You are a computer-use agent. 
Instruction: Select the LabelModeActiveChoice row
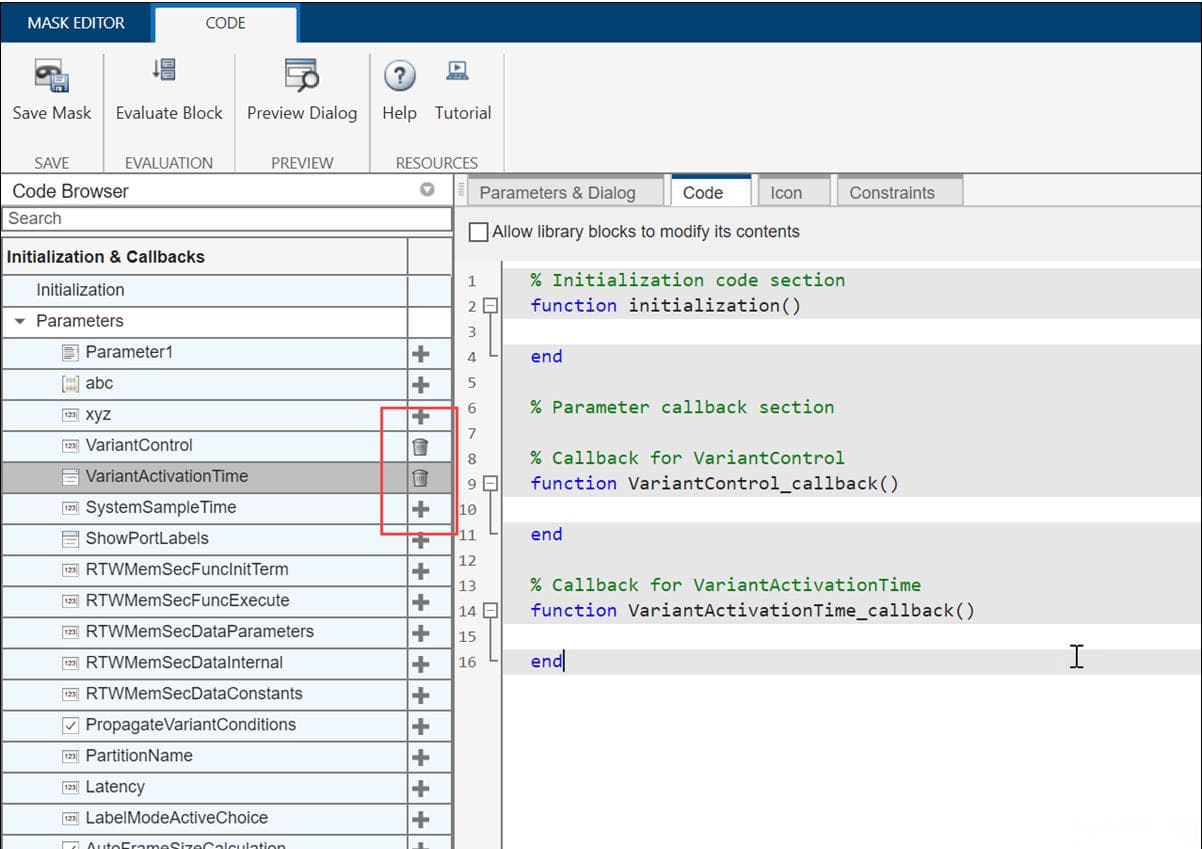(205, 817)
